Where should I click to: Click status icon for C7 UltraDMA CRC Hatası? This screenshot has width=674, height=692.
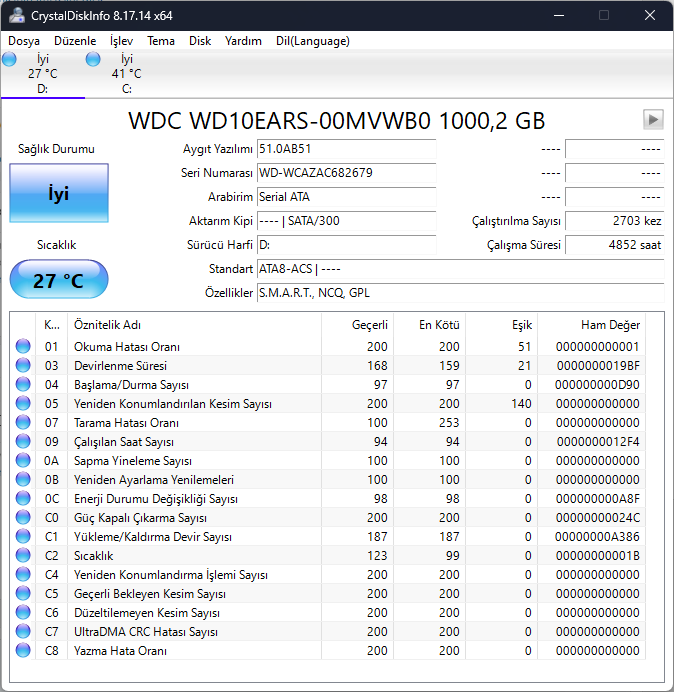(23, 631)
